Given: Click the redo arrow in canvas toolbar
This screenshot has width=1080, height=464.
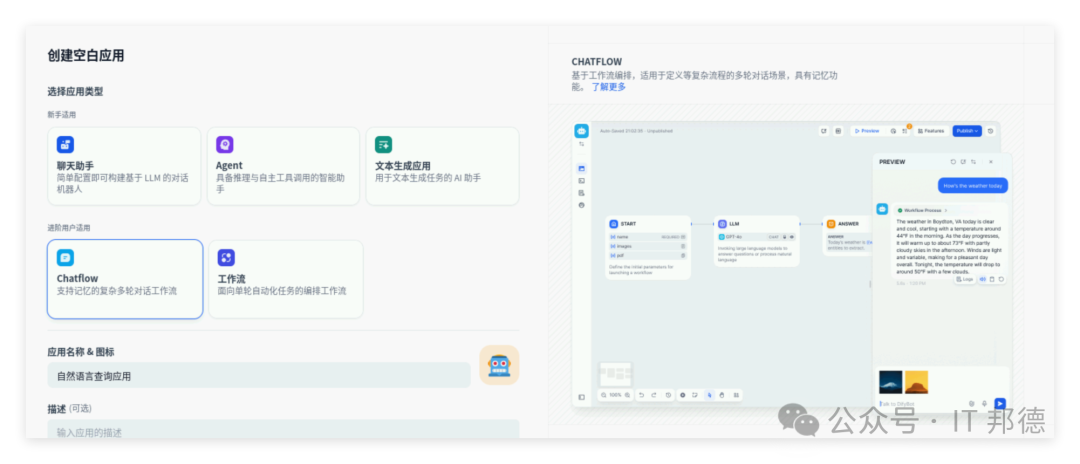Looking at the screenshot, I should [x=654, y=395].
